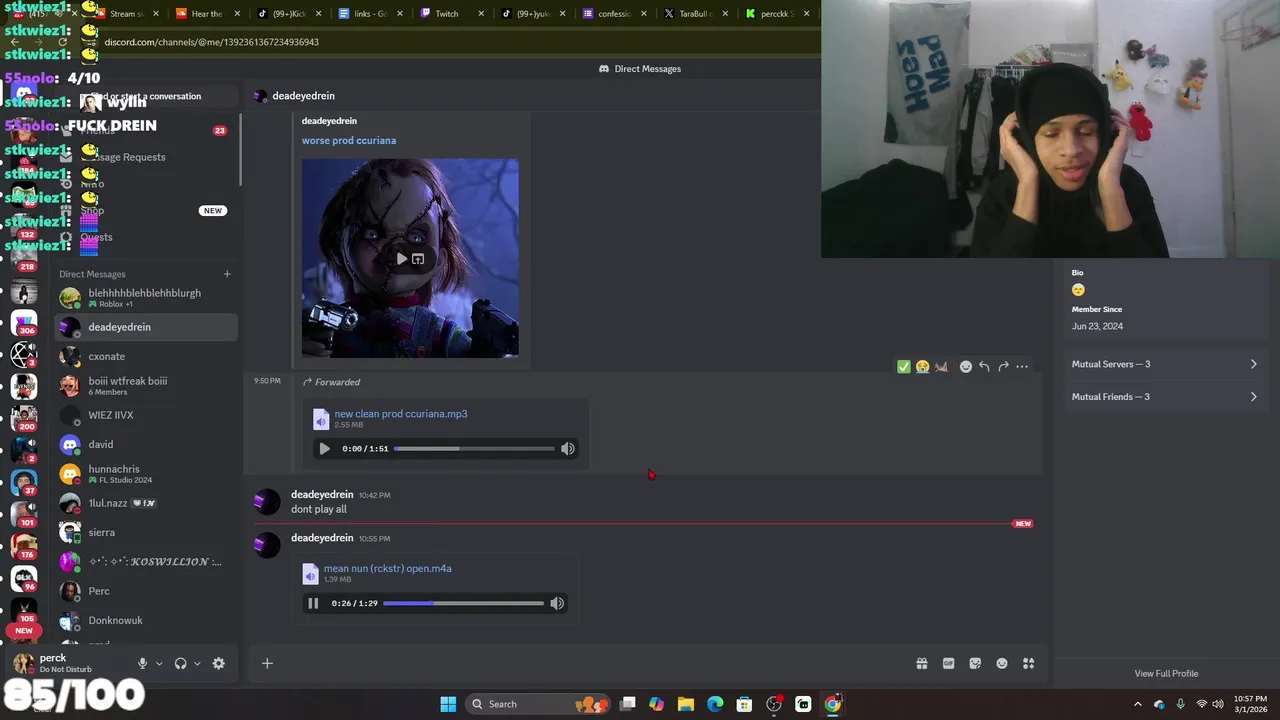Show hidden system tray icons
This screenshot has height=720, width=1280.
coord(1137,704)
